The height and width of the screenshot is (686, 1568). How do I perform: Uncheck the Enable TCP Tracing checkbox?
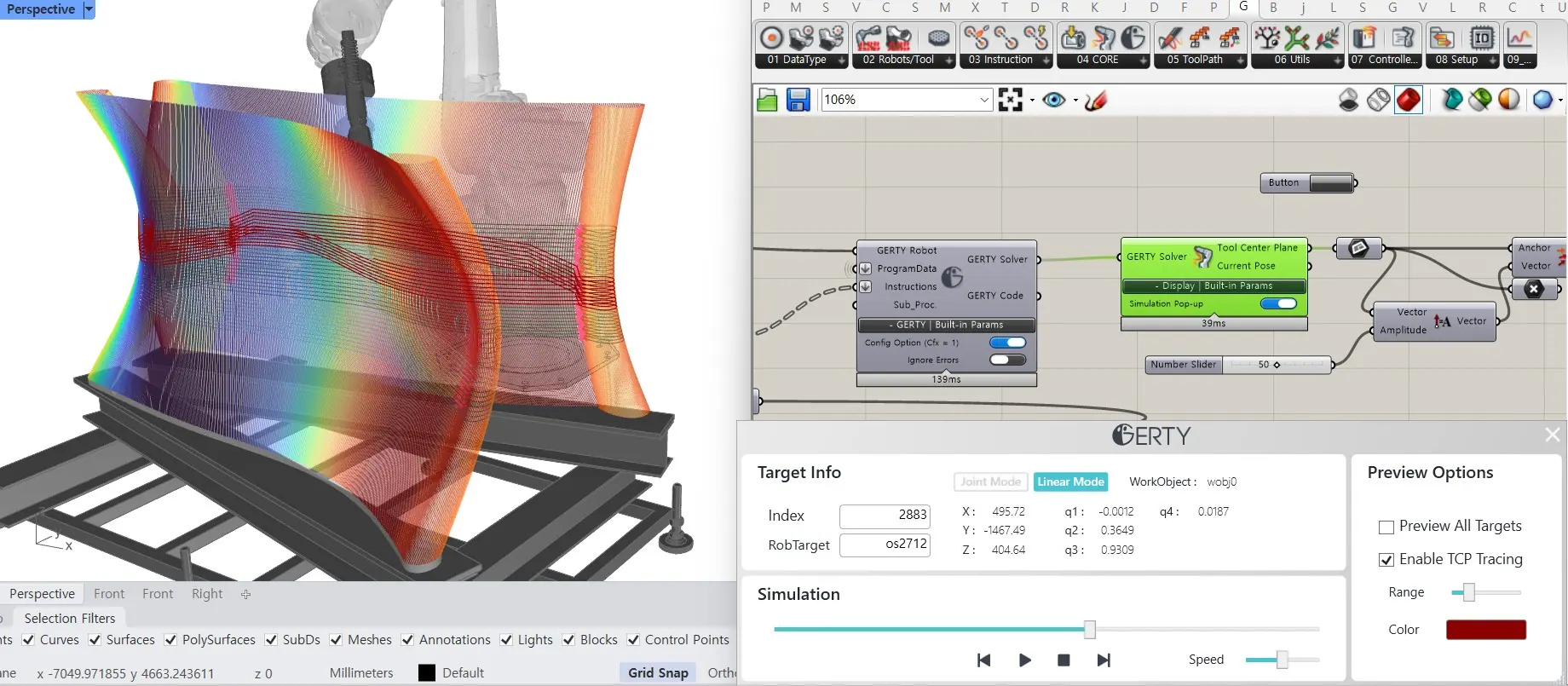[1386, 560]
